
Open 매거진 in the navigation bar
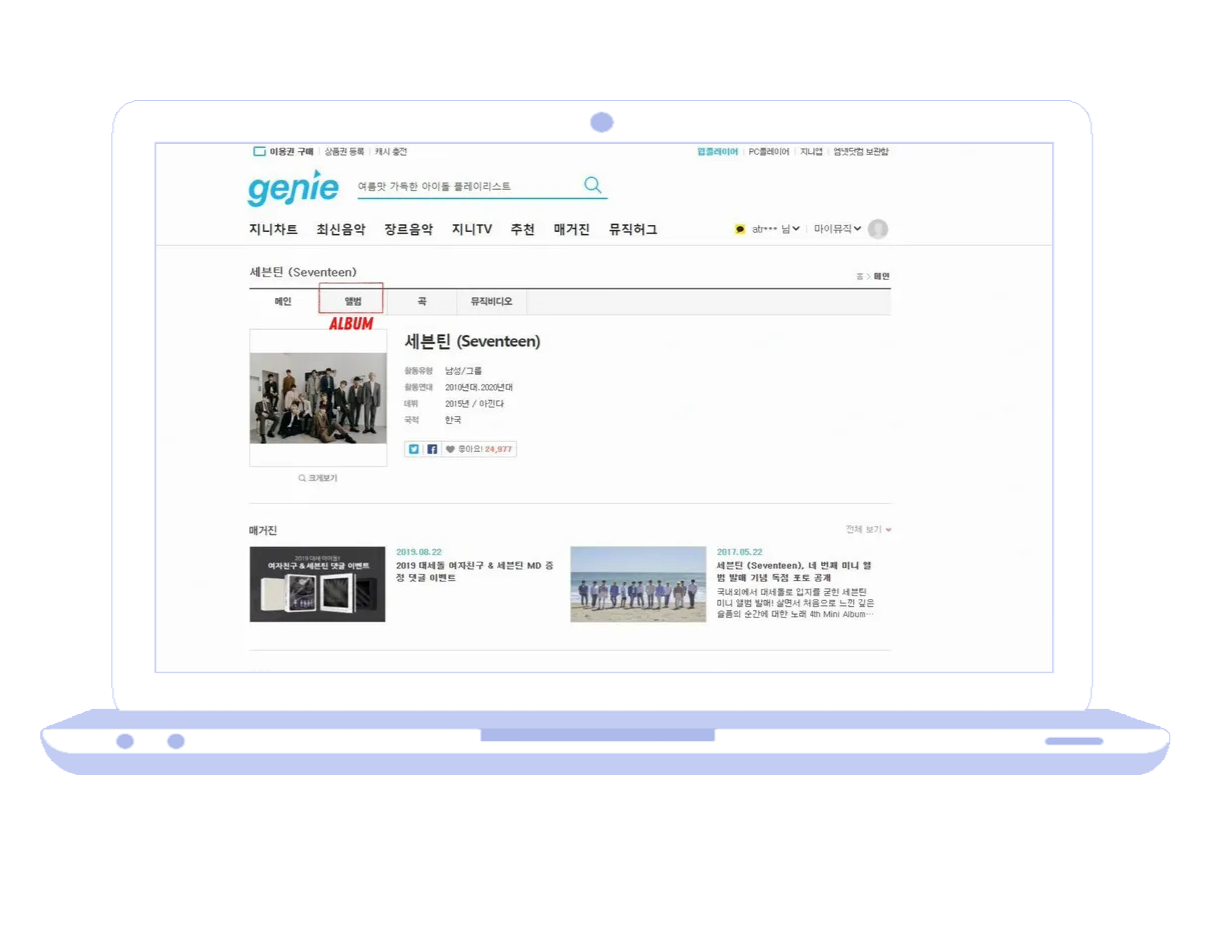click(572, 229)
